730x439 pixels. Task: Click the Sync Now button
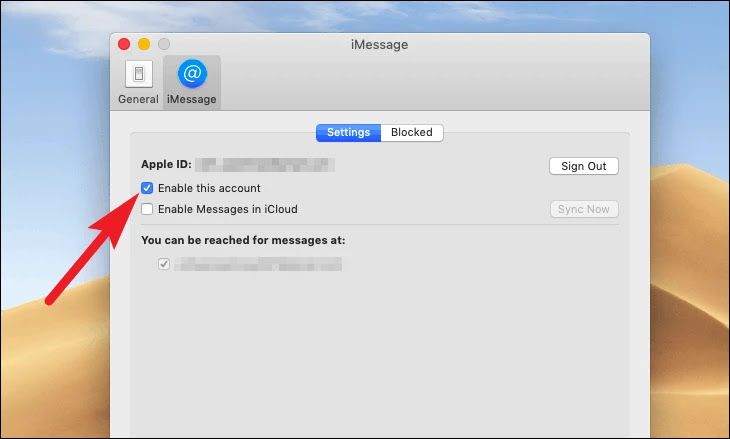[x=584, y=209]
